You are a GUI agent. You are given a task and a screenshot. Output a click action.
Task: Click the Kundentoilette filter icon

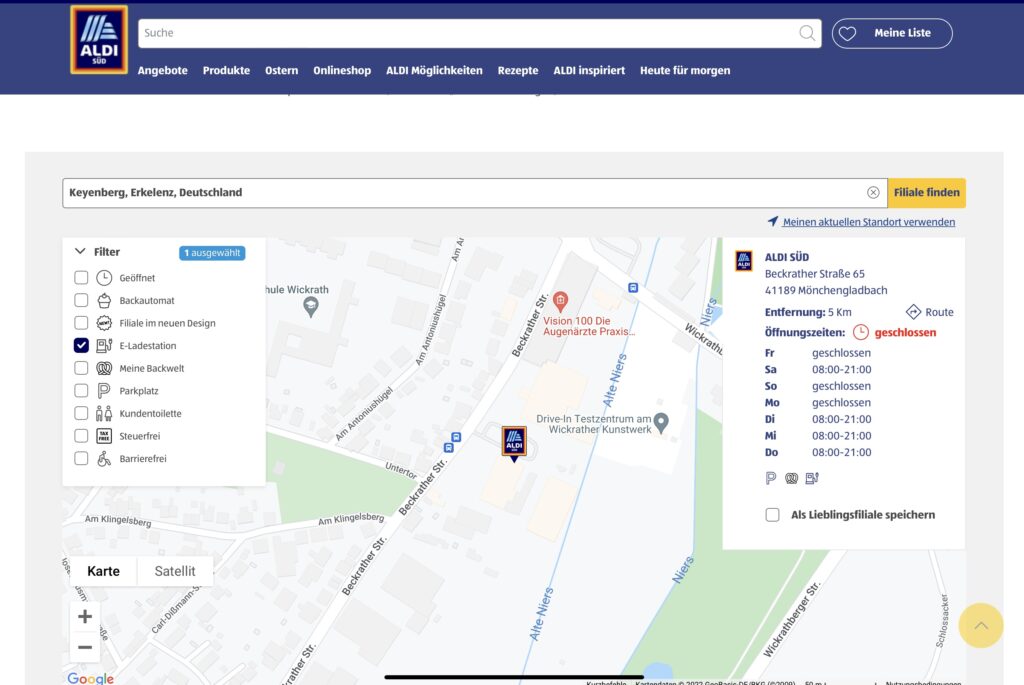click(104, 413)
